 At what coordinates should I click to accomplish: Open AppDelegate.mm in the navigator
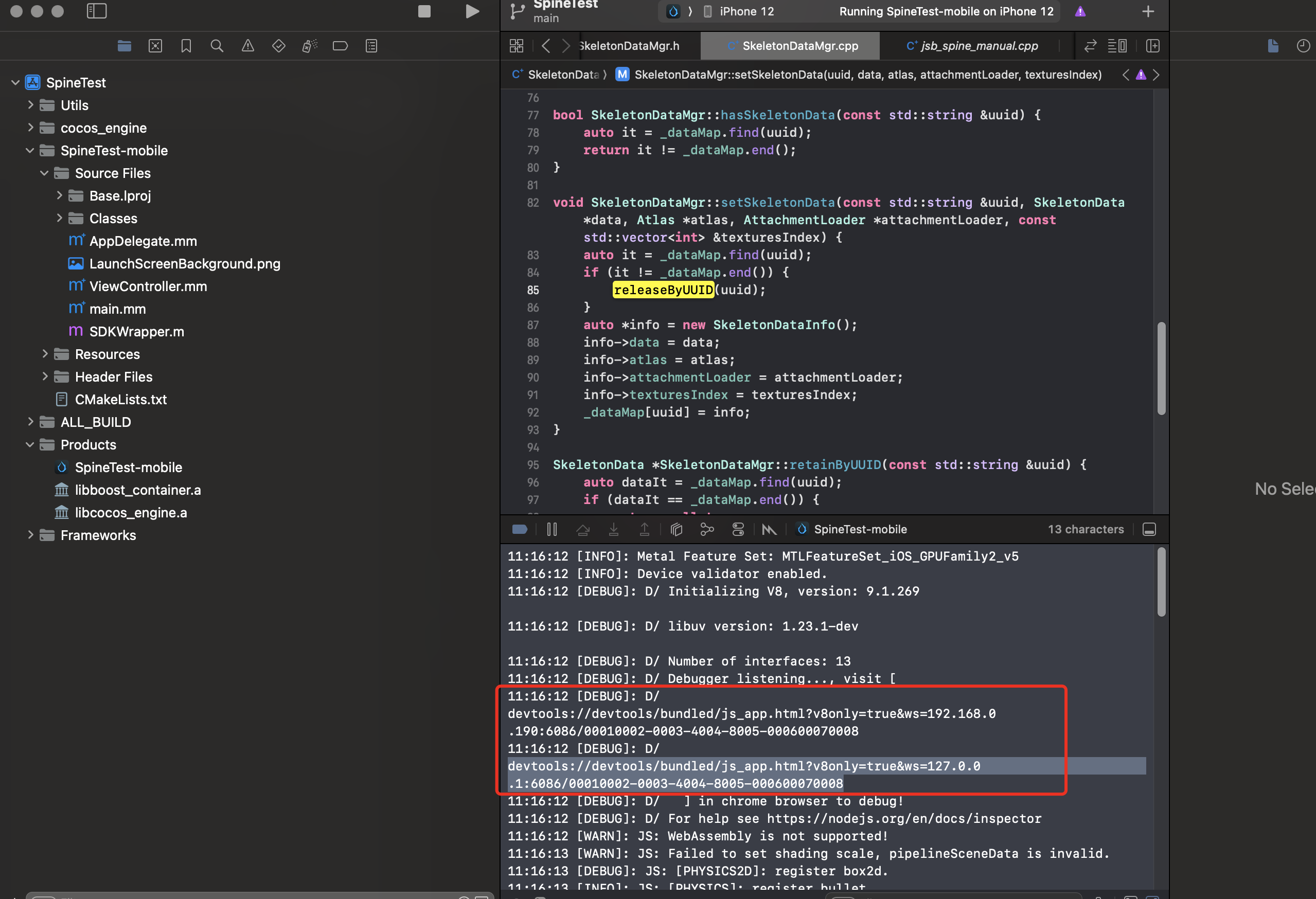143,241
